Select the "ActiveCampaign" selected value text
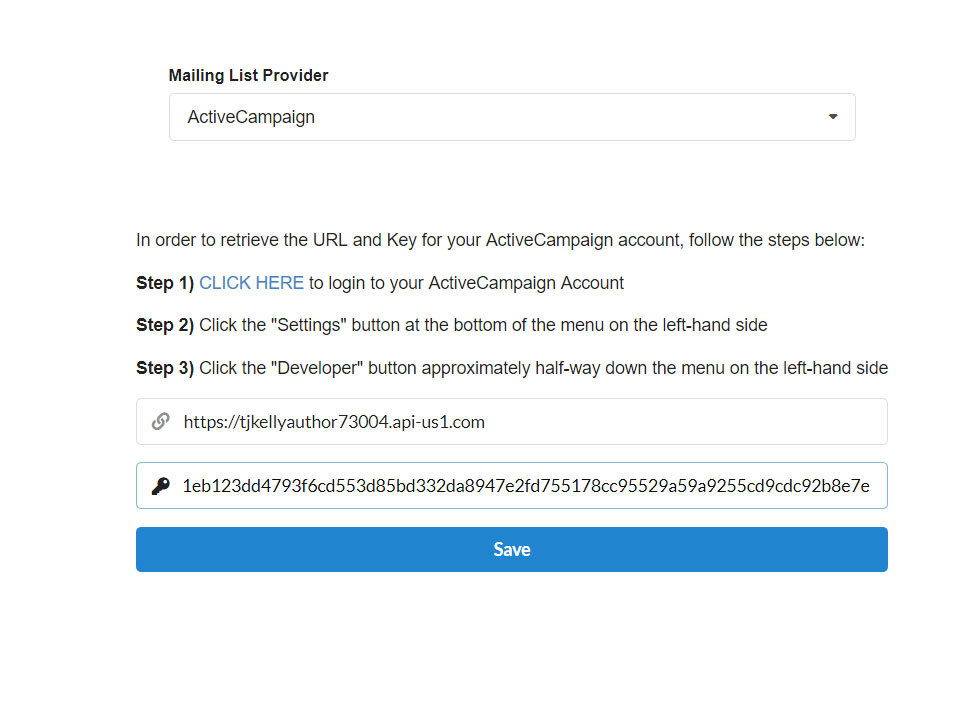This screenshot has height=712, width=970. point(251,117)
